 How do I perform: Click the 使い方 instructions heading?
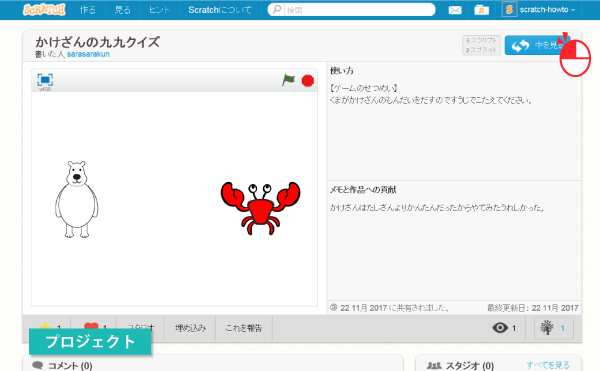[342, 71]
